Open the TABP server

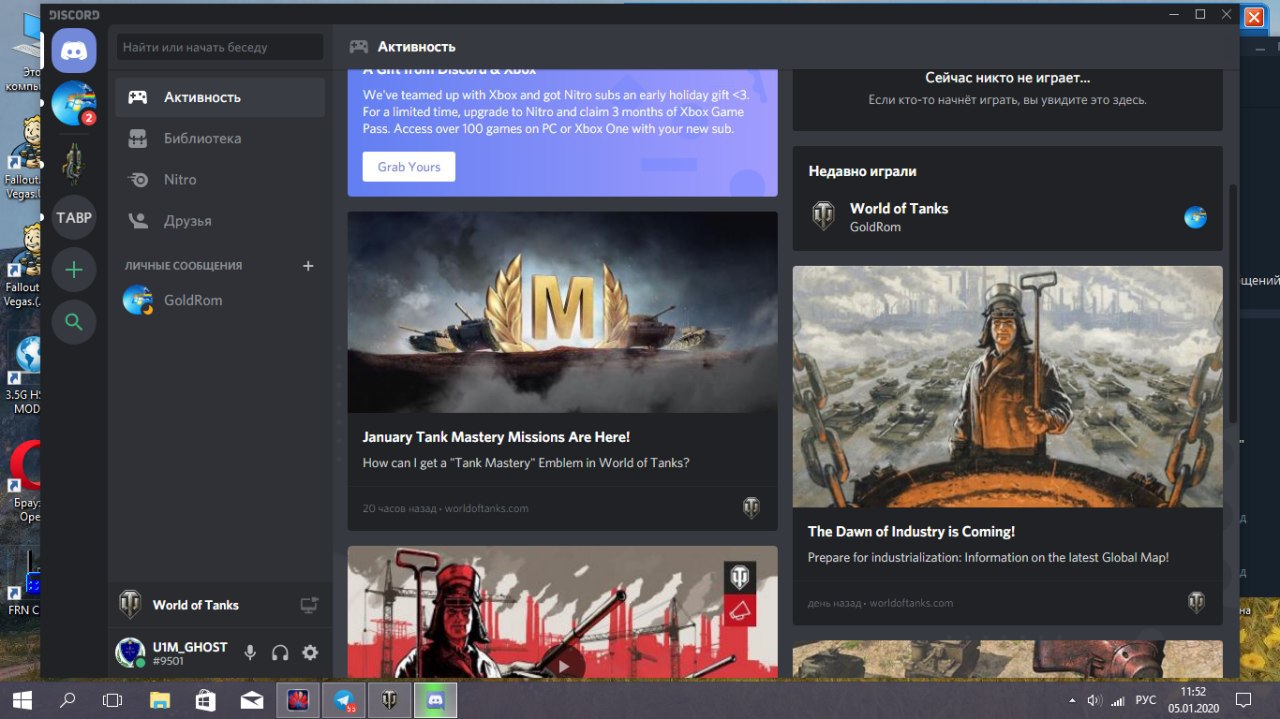74,217
